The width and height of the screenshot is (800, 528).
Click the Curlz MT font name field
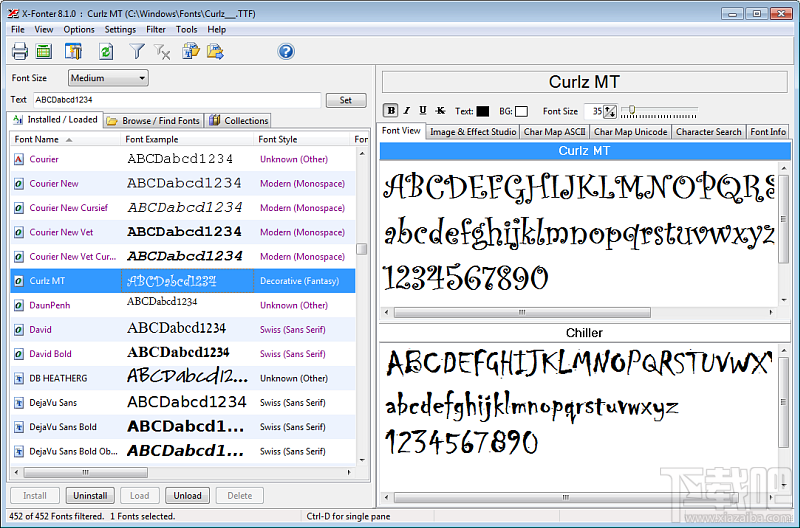point(585,82)
